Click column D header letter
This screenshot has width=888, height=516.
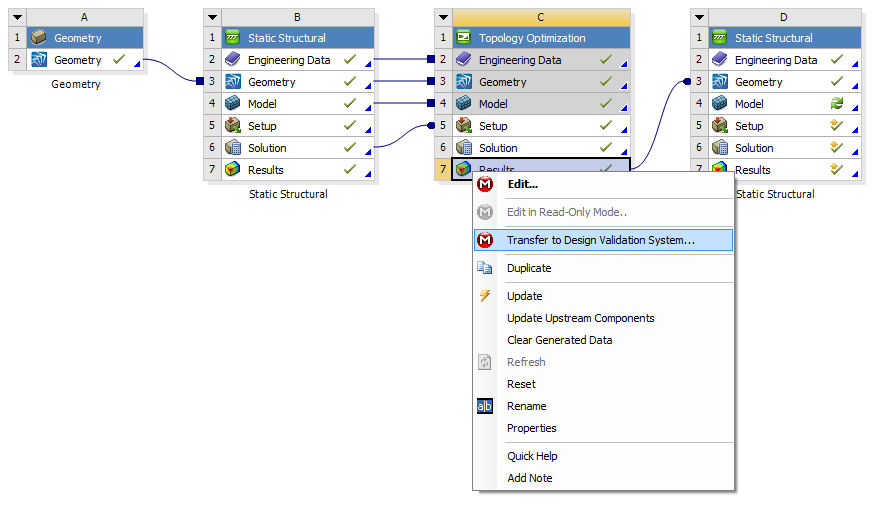784,17
